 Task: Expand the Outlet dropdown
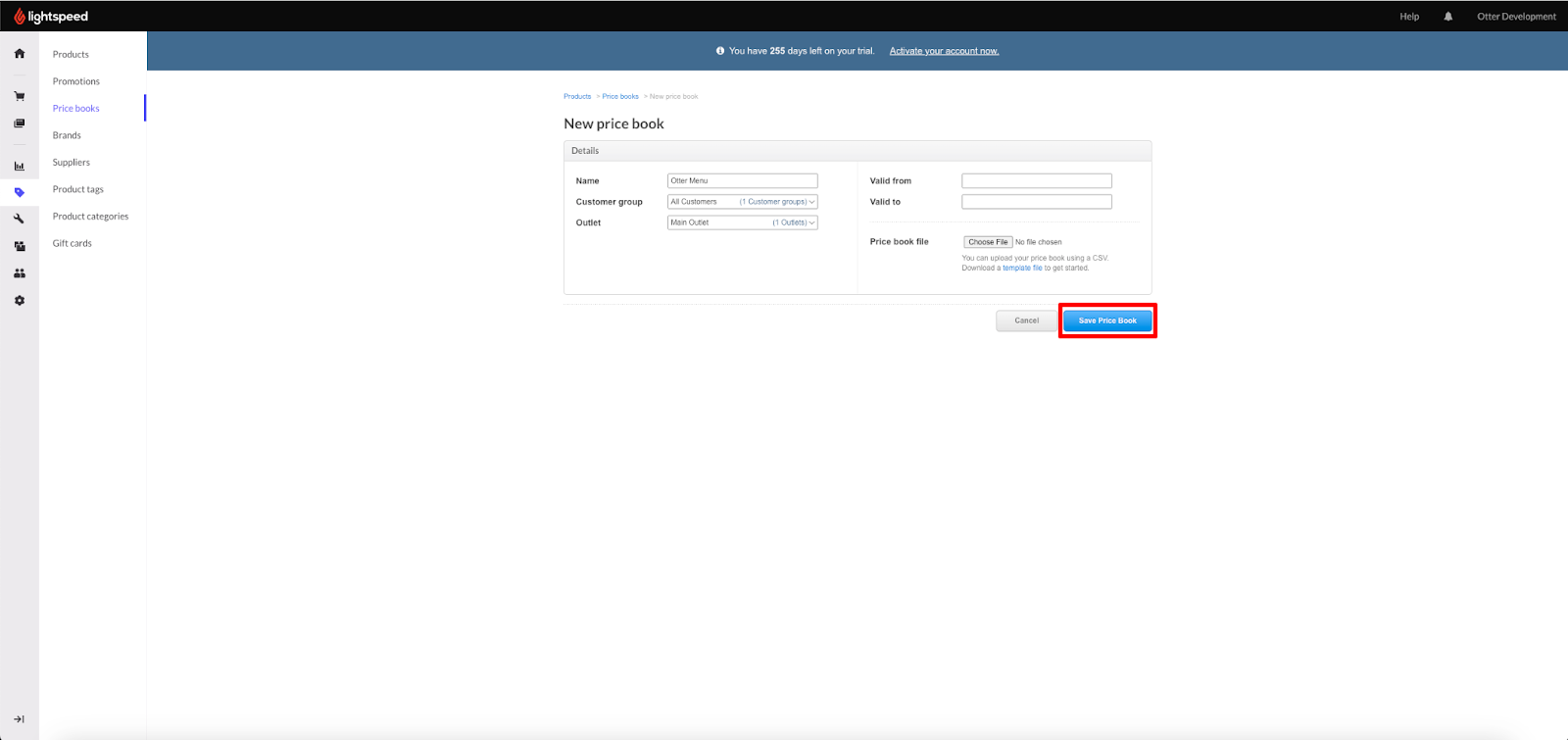(x=742, y=222)
